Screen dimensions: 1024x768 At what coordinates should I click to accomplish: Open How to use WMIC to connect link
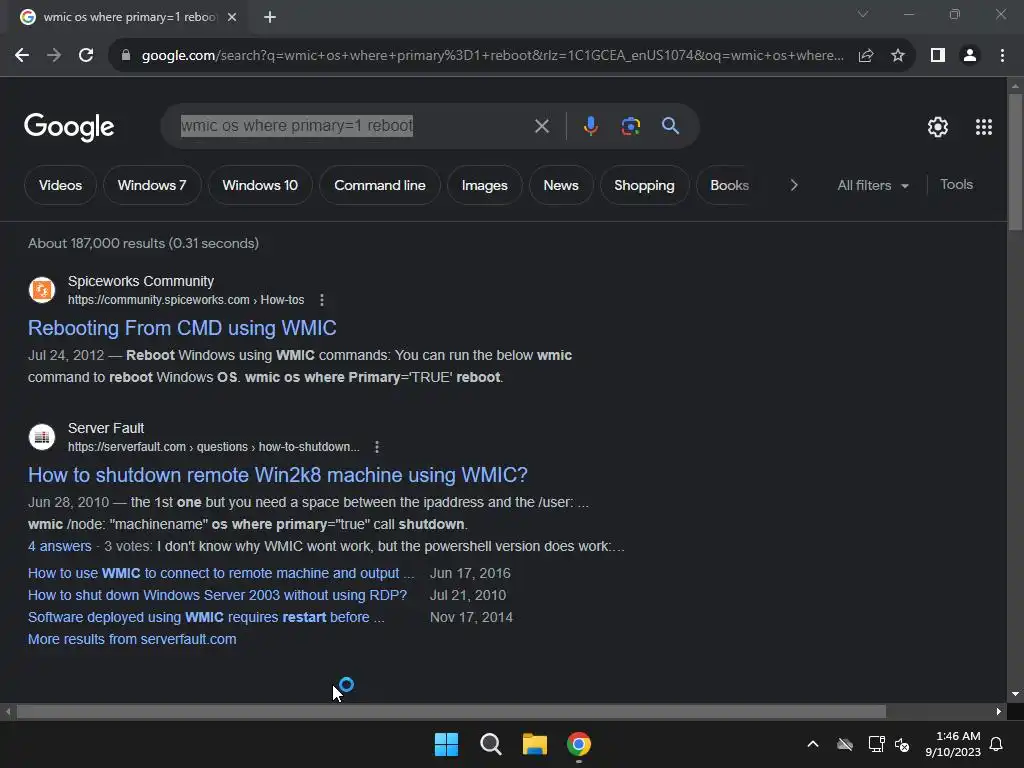221,573
